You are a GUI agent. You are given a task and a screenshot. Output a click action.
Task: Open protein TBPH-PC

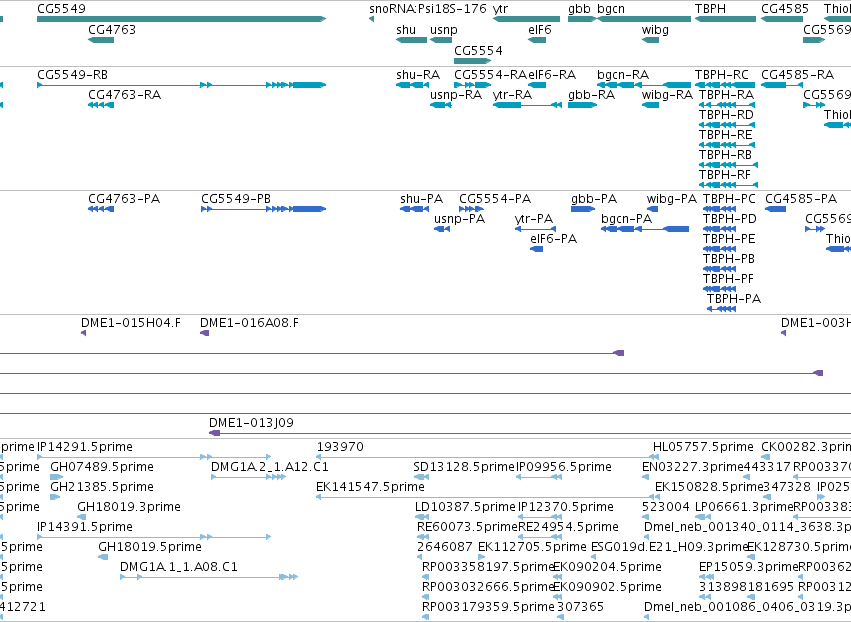click(x=729, y=199)
